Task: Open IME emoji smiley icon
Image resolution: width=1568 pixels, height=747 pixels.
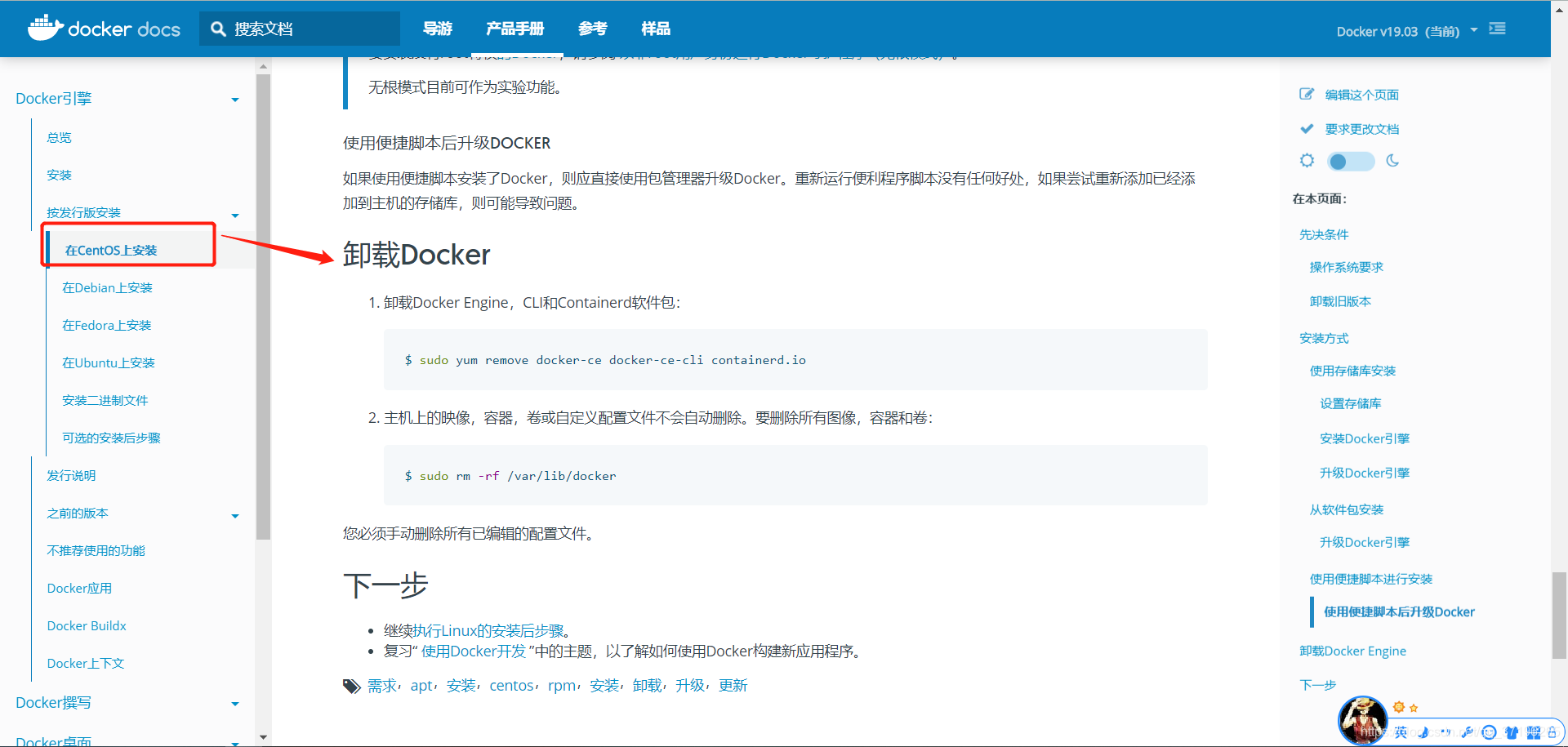Action: click(1490, 732)
